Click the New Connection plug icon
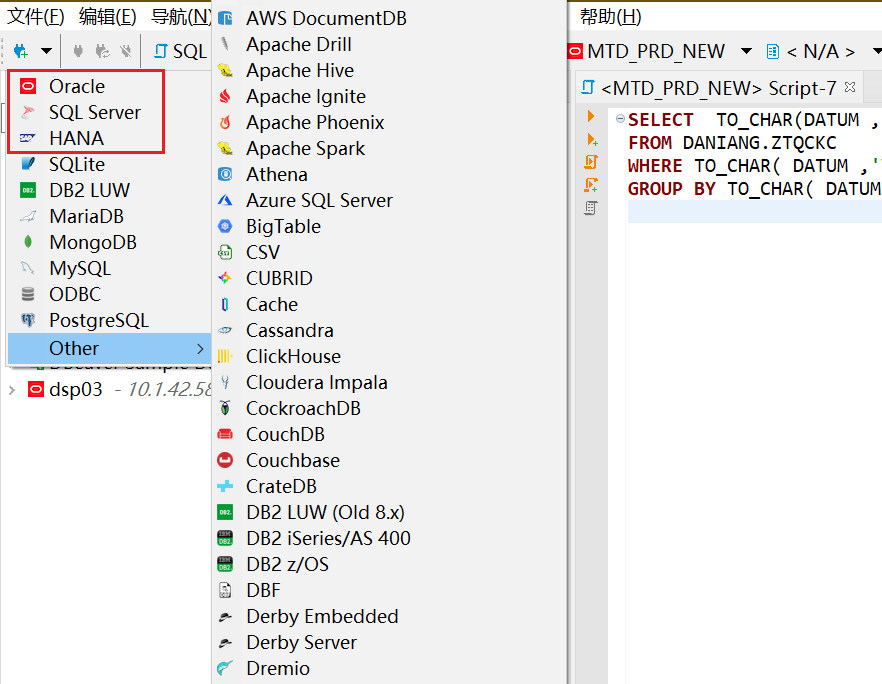The height and width of the screenshot is (684, 882). tap(21, 51)
